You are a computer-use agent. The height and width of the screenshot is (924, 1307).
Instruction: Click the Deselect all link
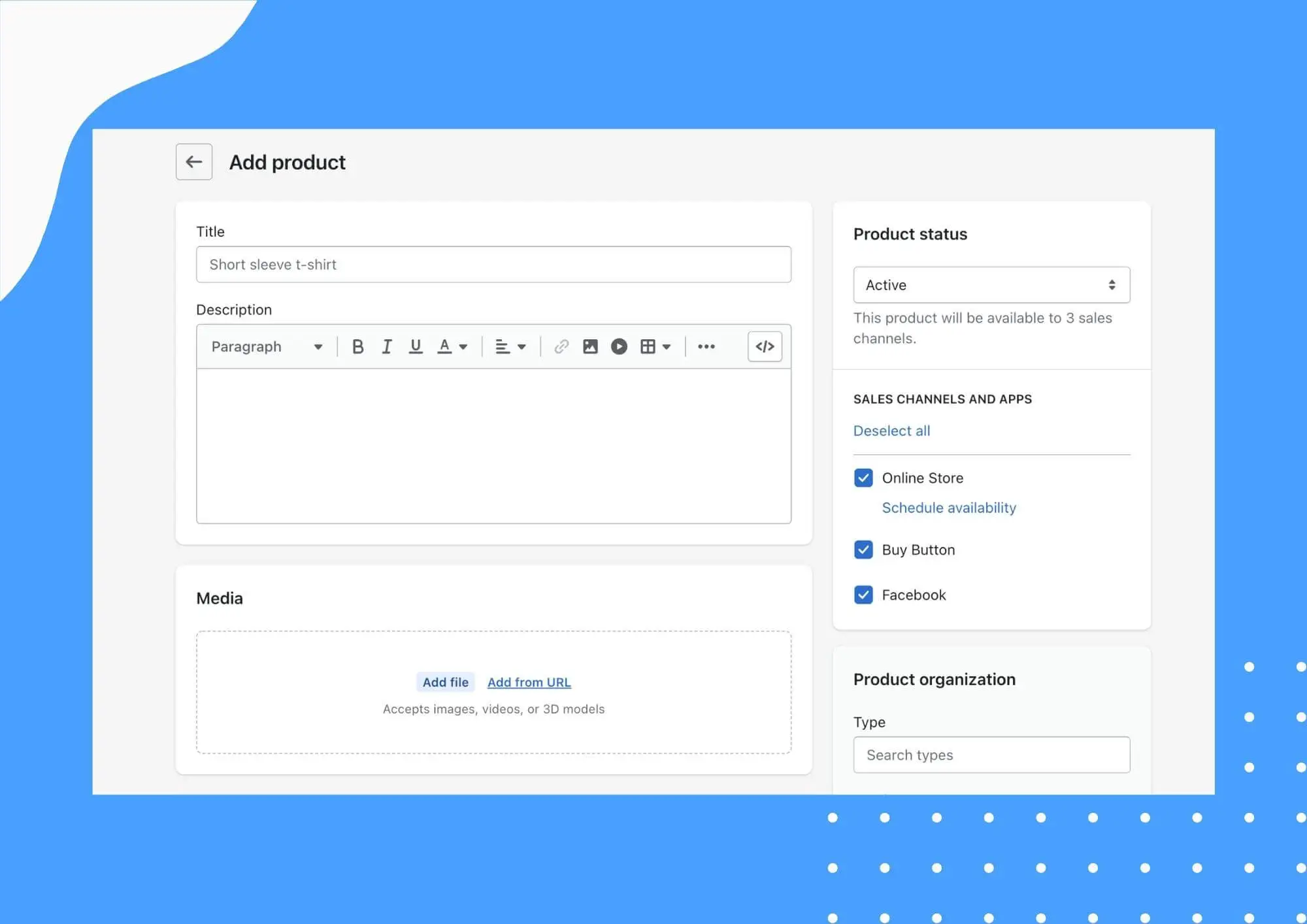[x=891, y=431]
